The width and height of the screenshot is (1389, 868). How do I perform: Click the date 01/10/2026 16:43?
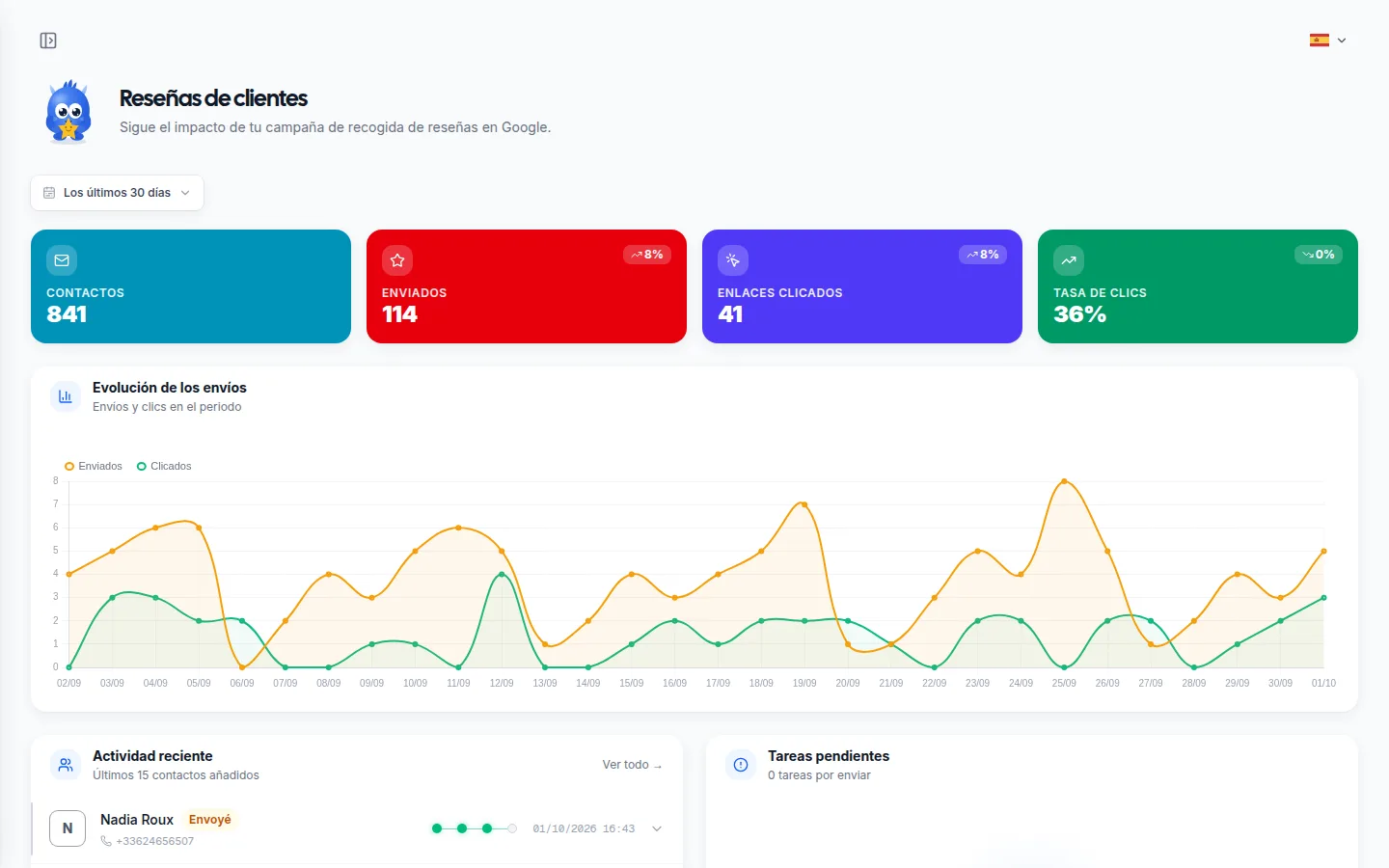[x=584, y=828]
